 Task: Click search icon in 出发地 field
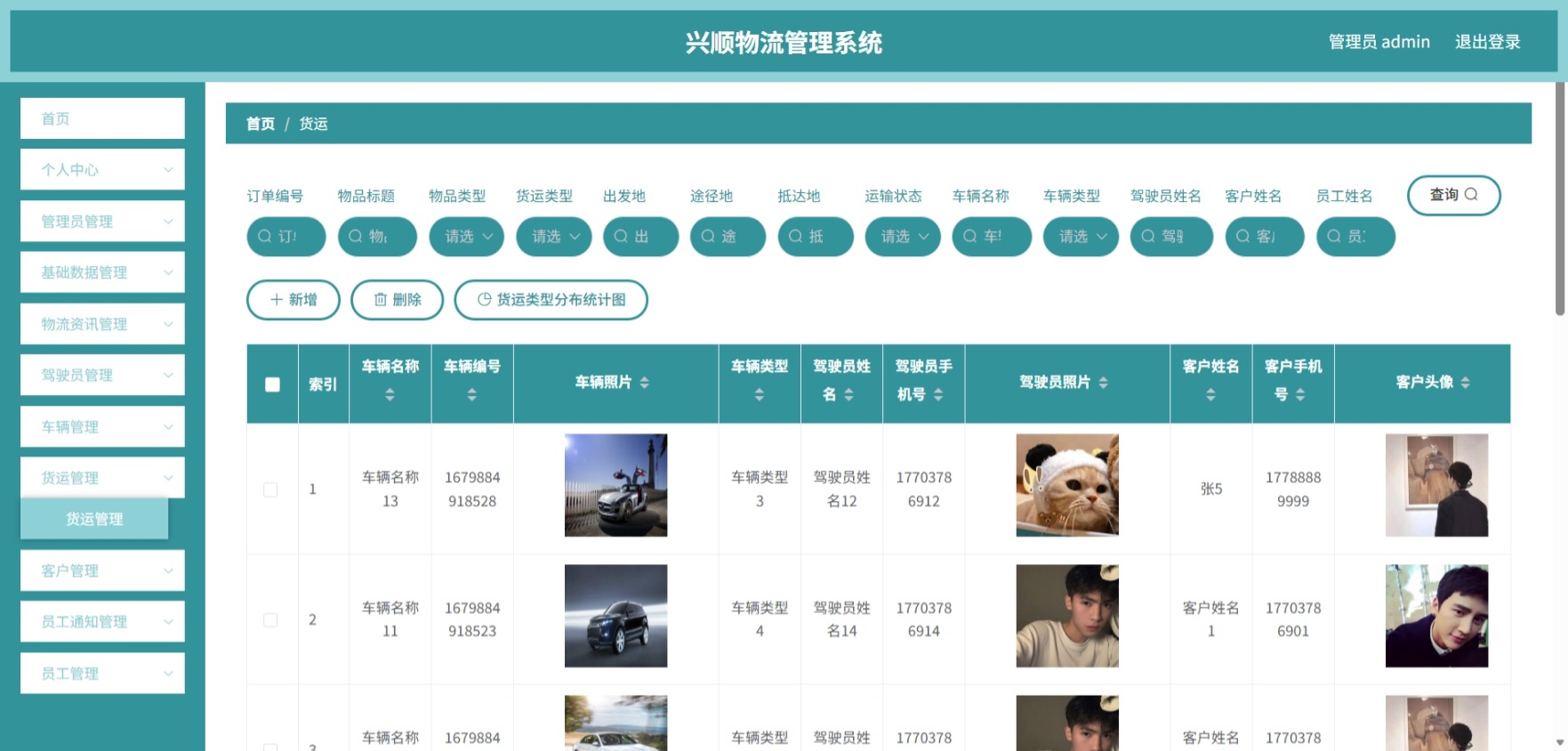point(622,237)
